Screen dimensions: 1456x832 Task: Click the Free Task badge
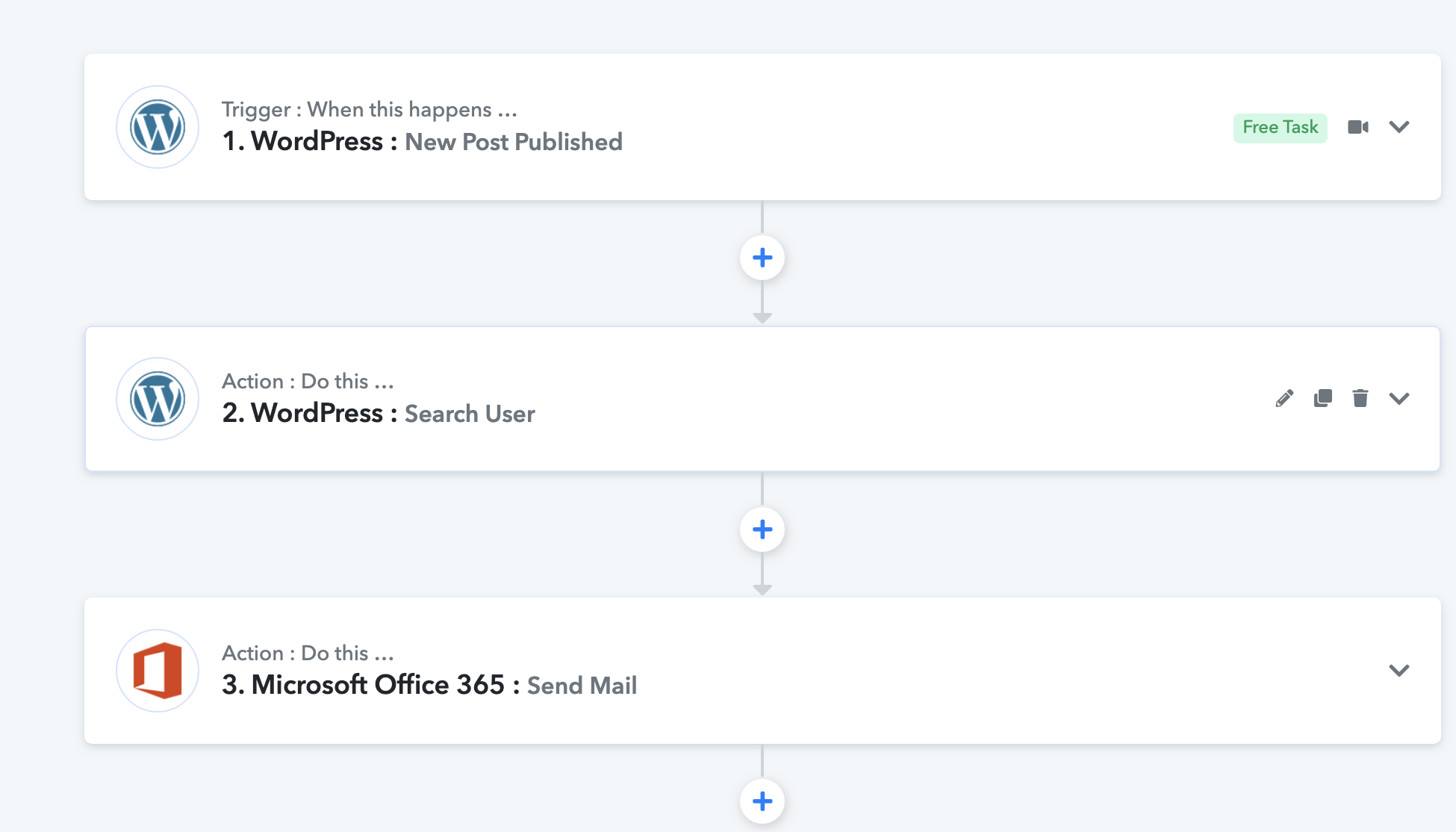pyautogui.click(x=1281, y=128)
